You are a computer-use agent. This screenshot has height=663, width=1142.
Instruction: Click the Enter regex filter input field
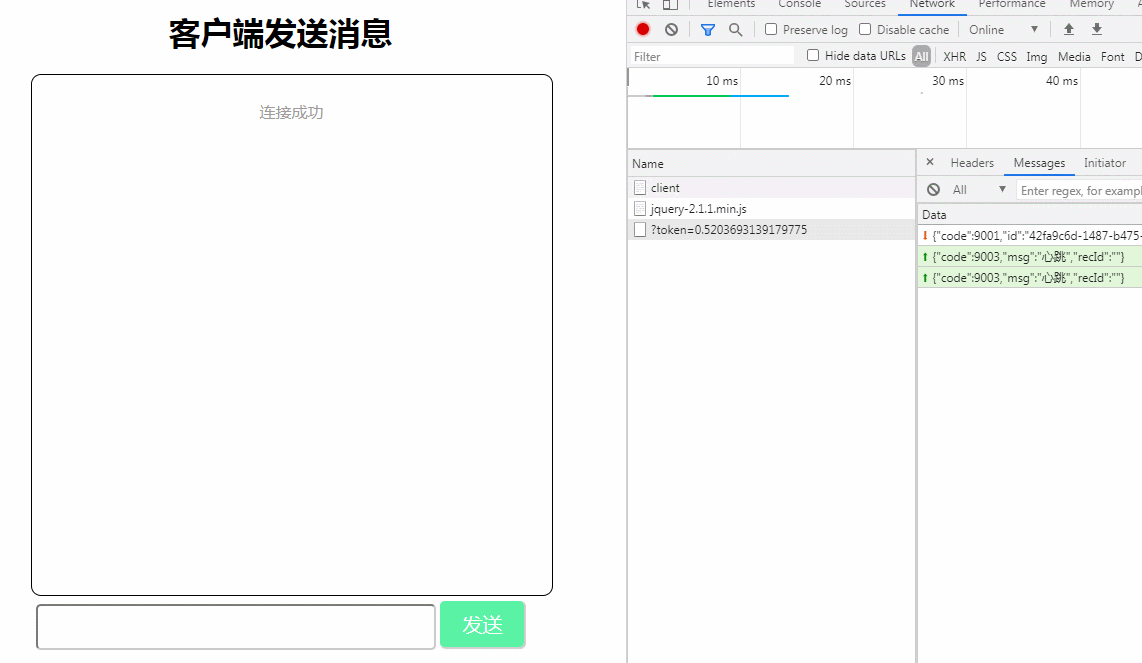1080,190
